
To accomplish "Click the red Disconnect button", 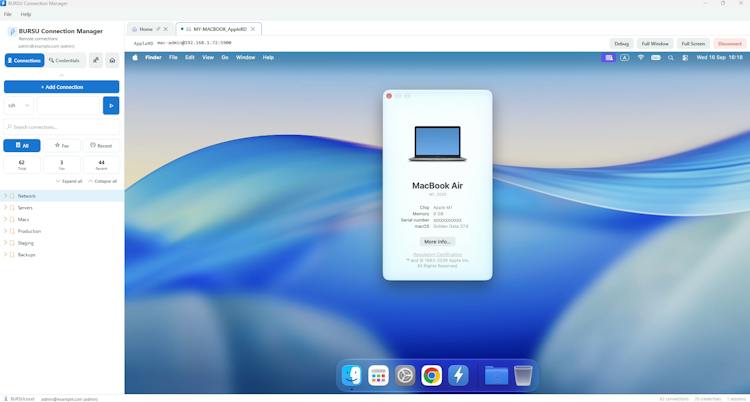I will click(x=730, y=44).
